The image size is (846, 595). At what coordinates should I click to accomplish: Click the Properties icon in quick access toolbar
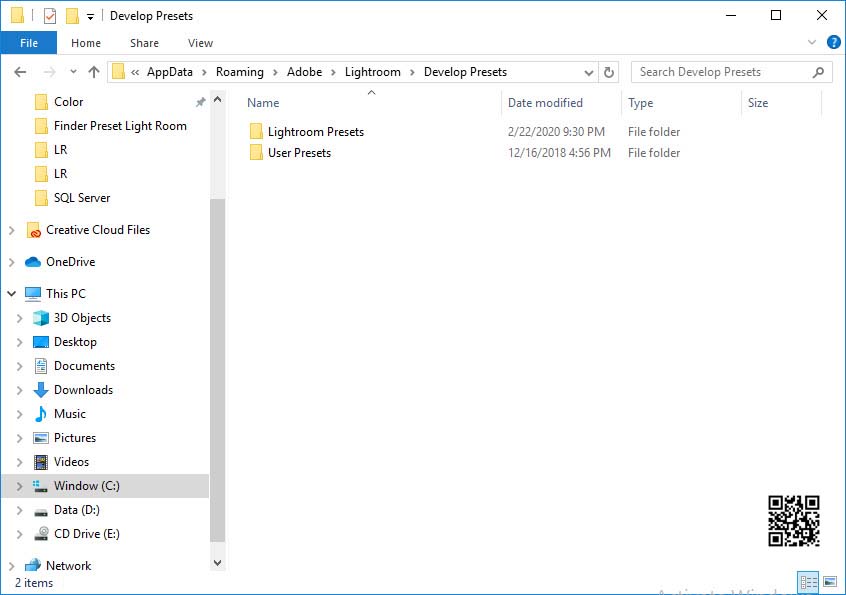coord(50,16)
